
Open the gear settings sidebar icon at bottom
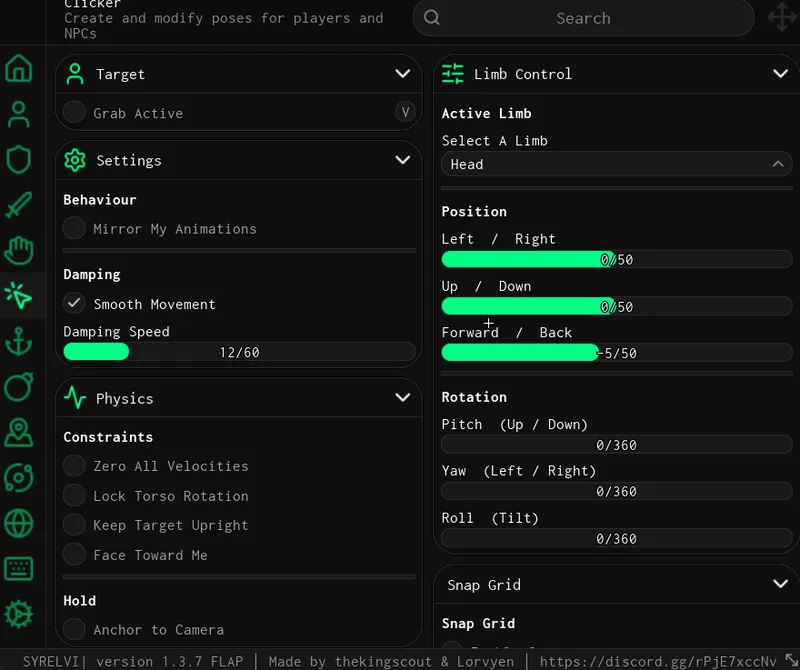tap(19, 614)
